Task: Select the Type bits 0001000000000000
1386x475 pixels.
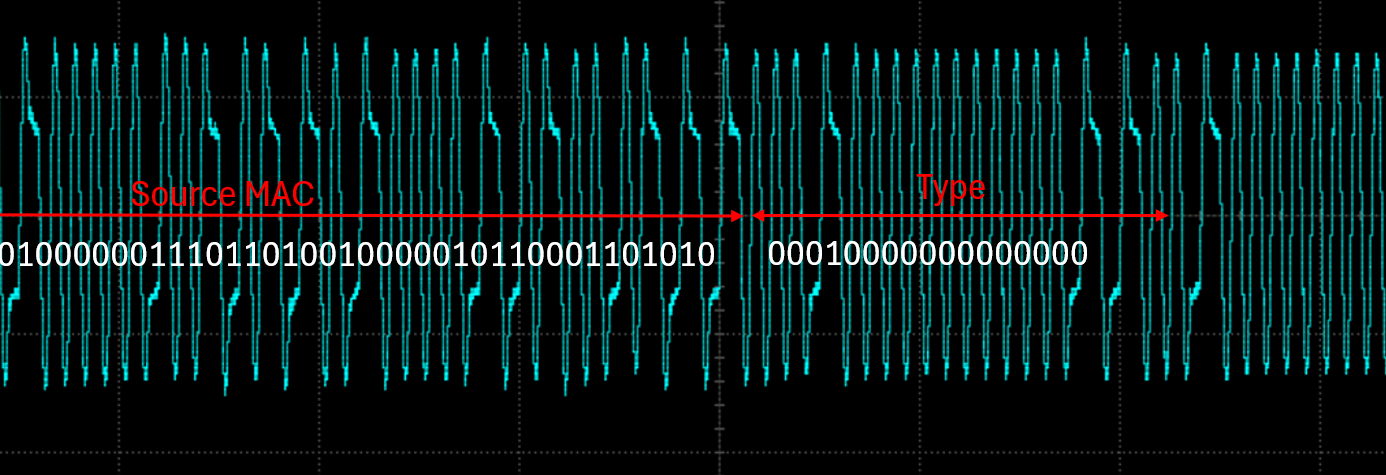Action: pos(927,254)
